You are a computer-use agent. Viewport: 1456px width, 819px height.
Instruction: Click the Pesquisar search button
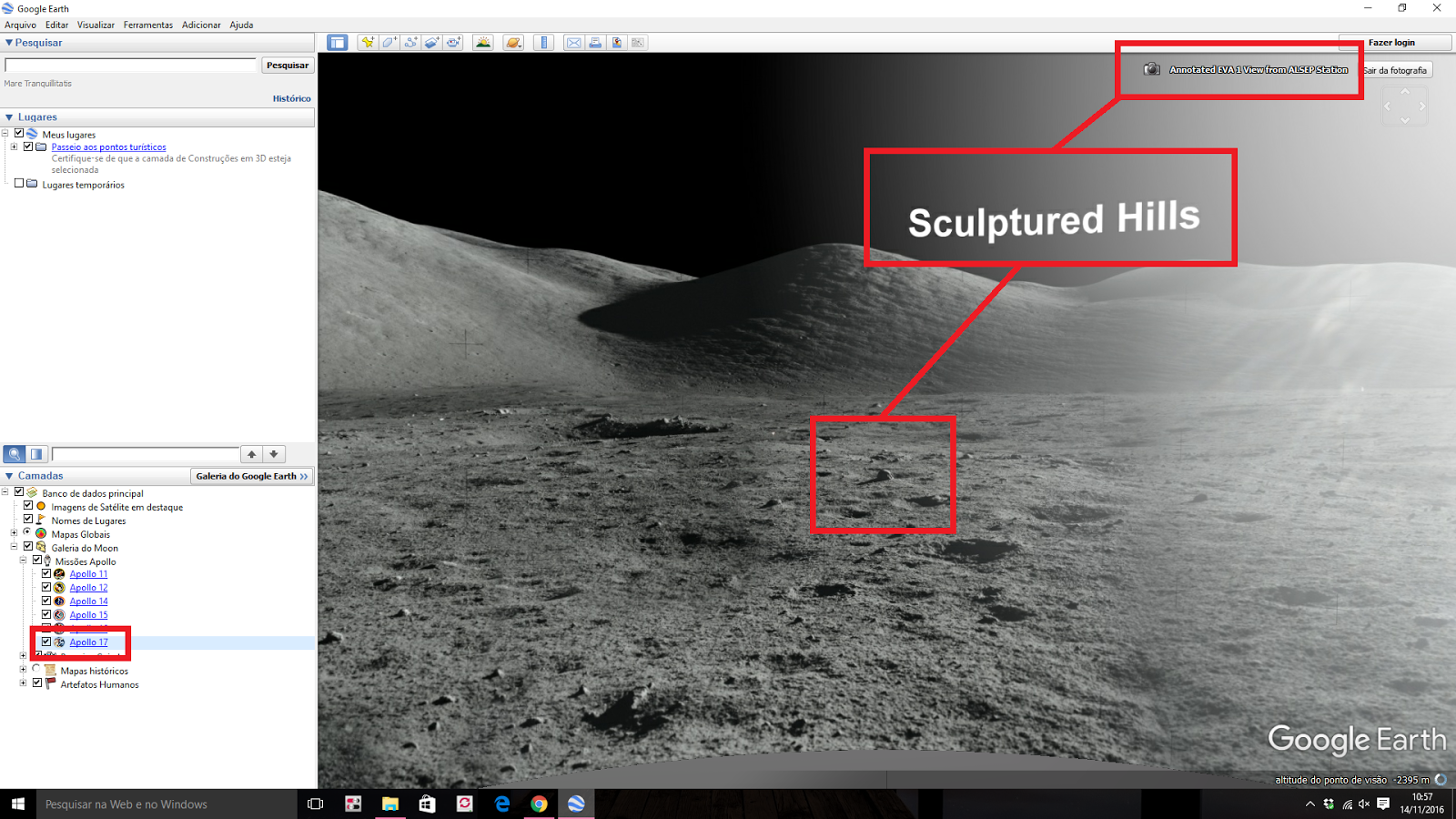click(288, 65)
